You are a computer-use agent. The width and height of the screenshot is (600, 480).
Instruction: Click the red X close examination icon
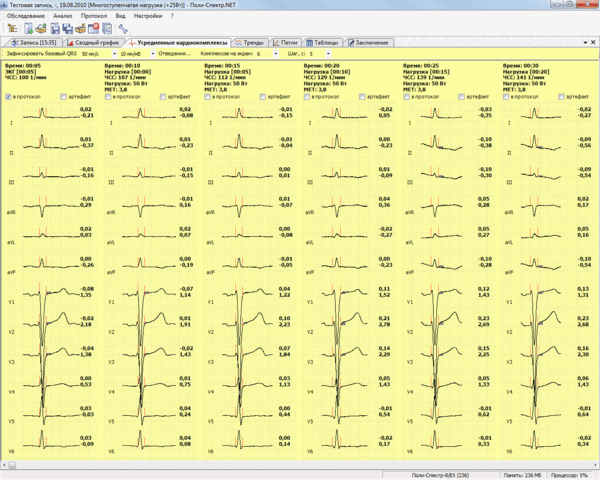[91, 28]
